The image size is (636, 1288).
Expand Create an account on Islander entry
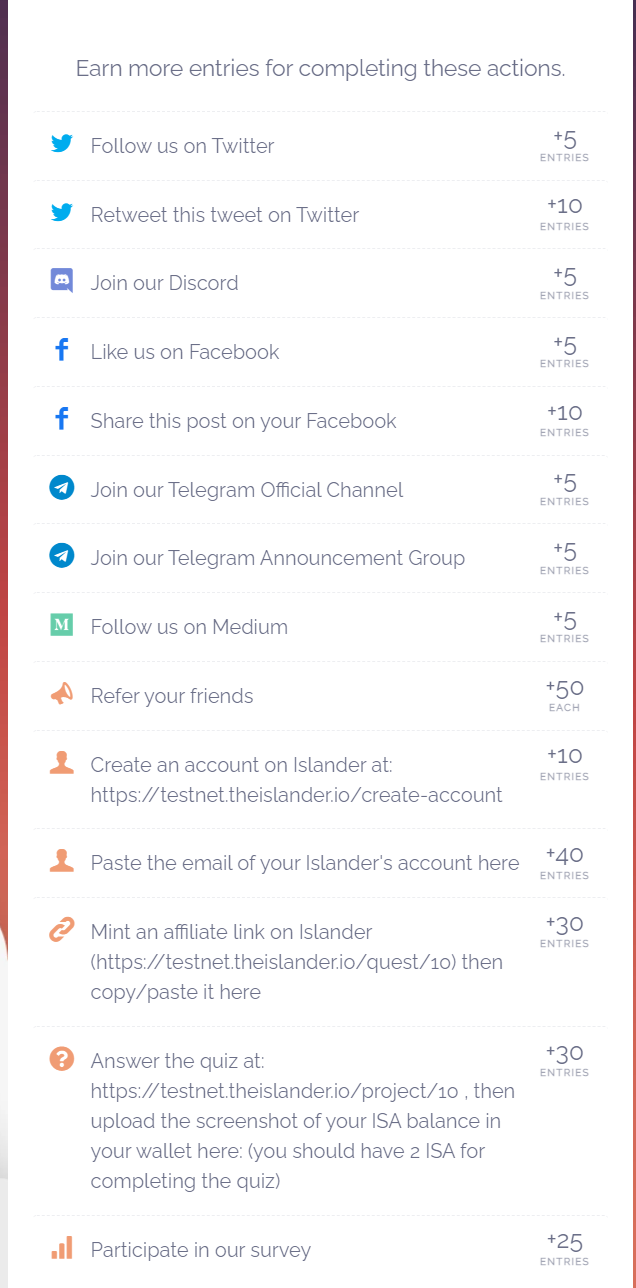(296, 780)
